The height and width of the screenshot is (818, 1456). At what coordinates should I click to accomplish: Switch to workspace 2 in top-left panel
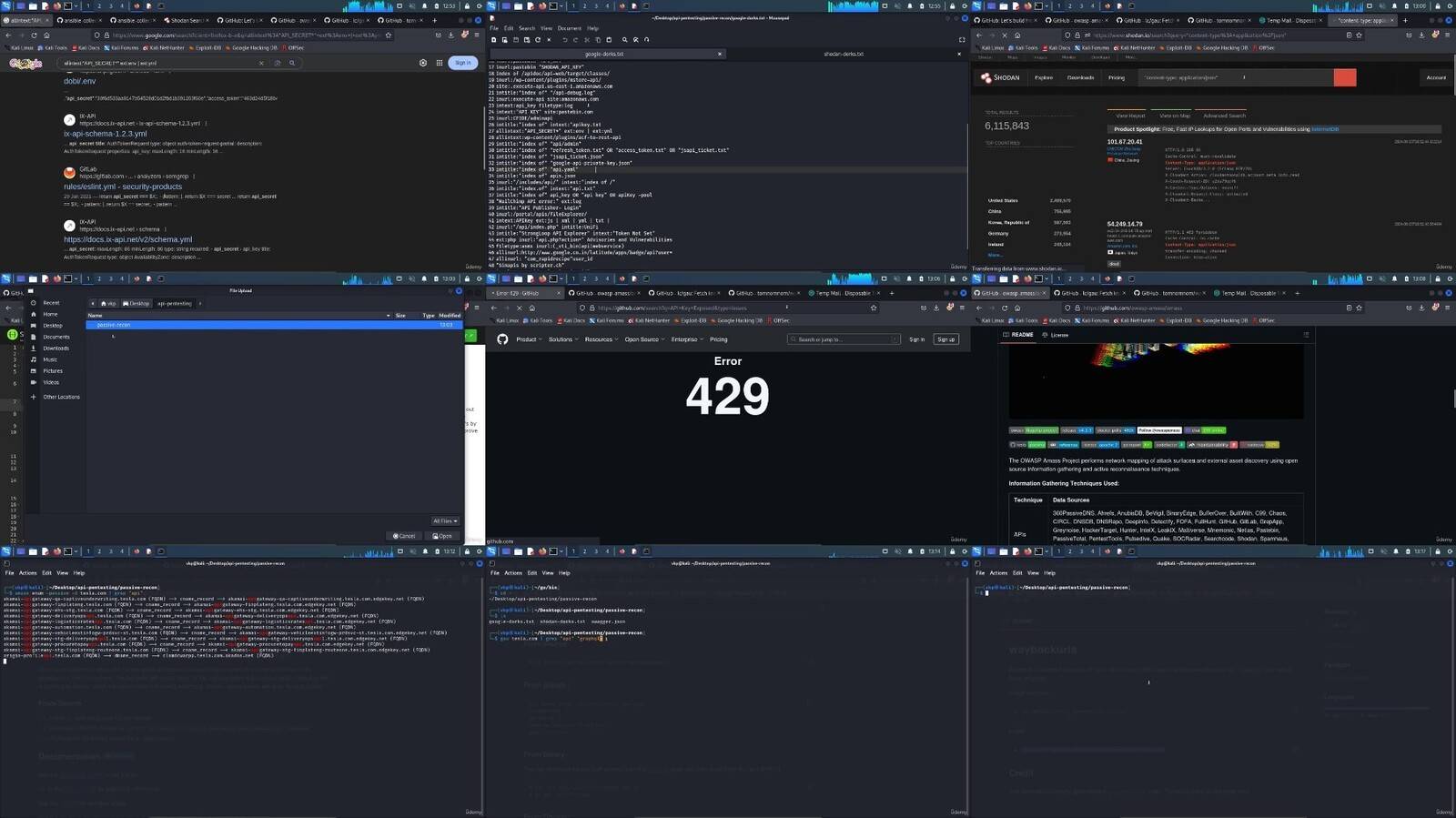tap(99, 5)
